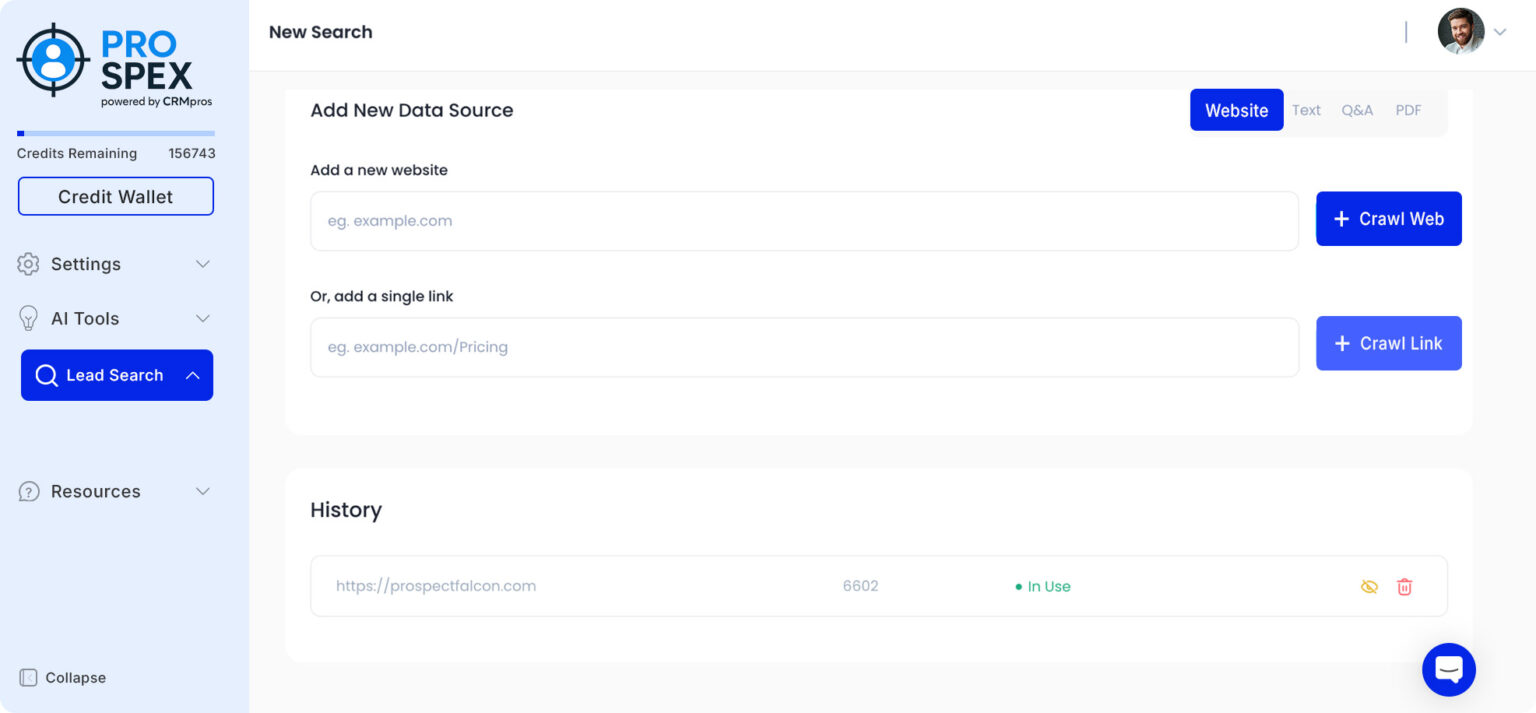Switch to the Q&A tab
The width and height of the screenshot is (1536, 713).
(1357, 110)
